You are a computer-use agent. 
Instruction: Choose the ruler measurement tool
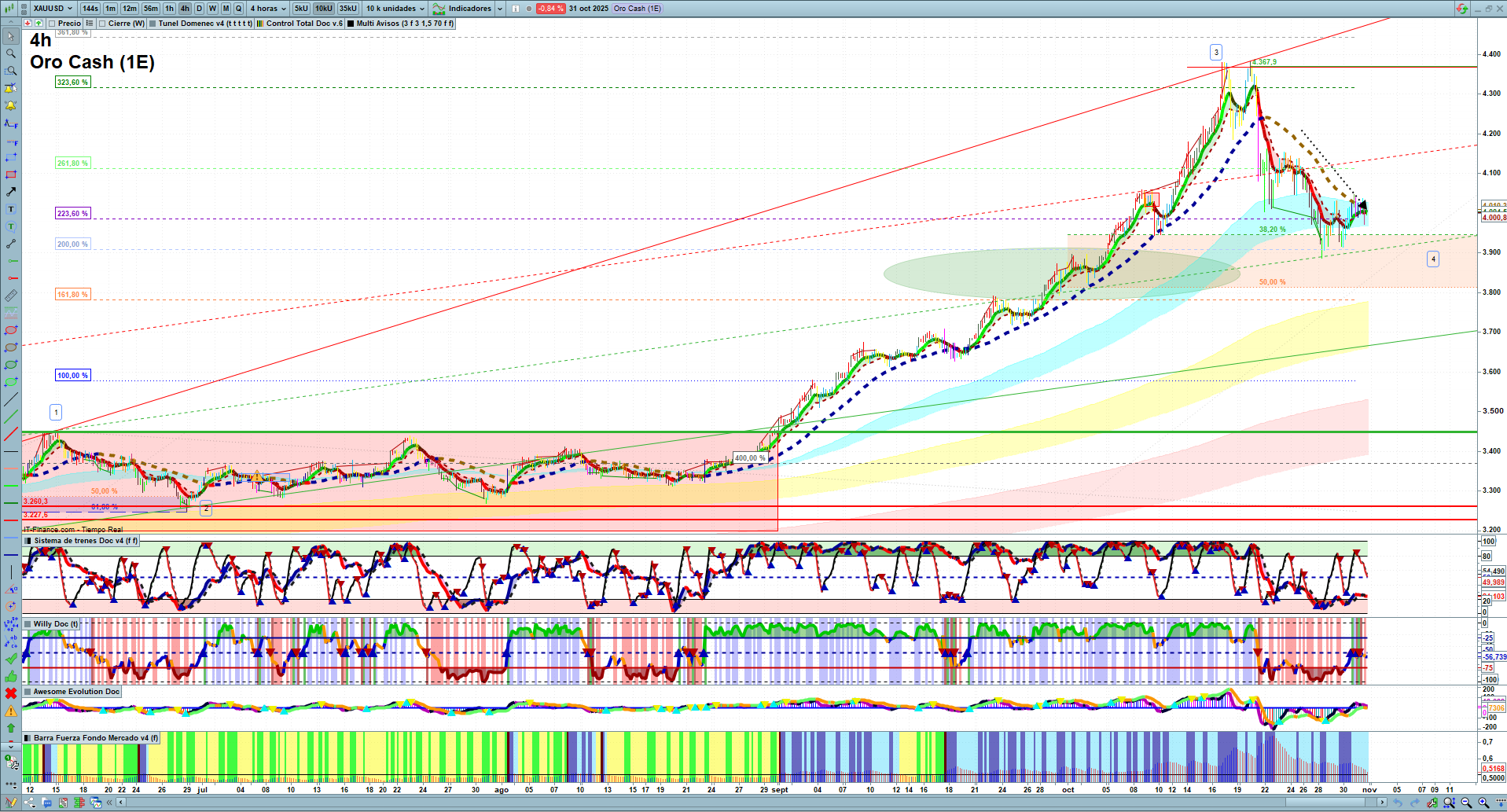click(x=11, y=296)
